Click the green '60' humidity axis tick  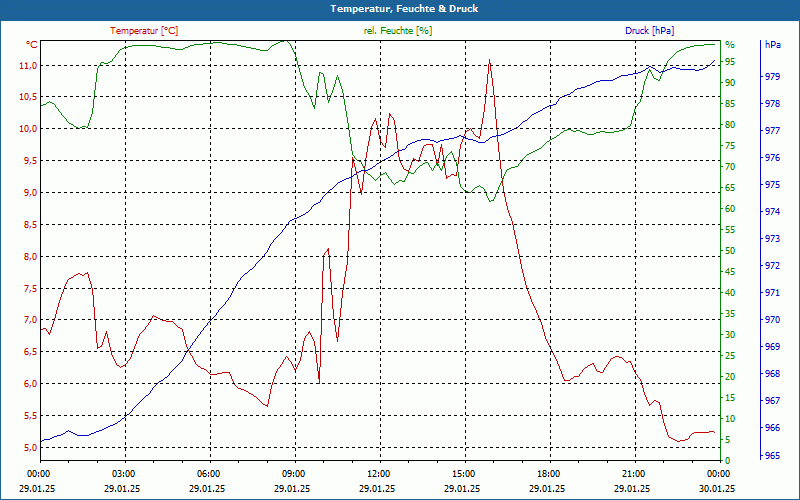tap(730, 209)
